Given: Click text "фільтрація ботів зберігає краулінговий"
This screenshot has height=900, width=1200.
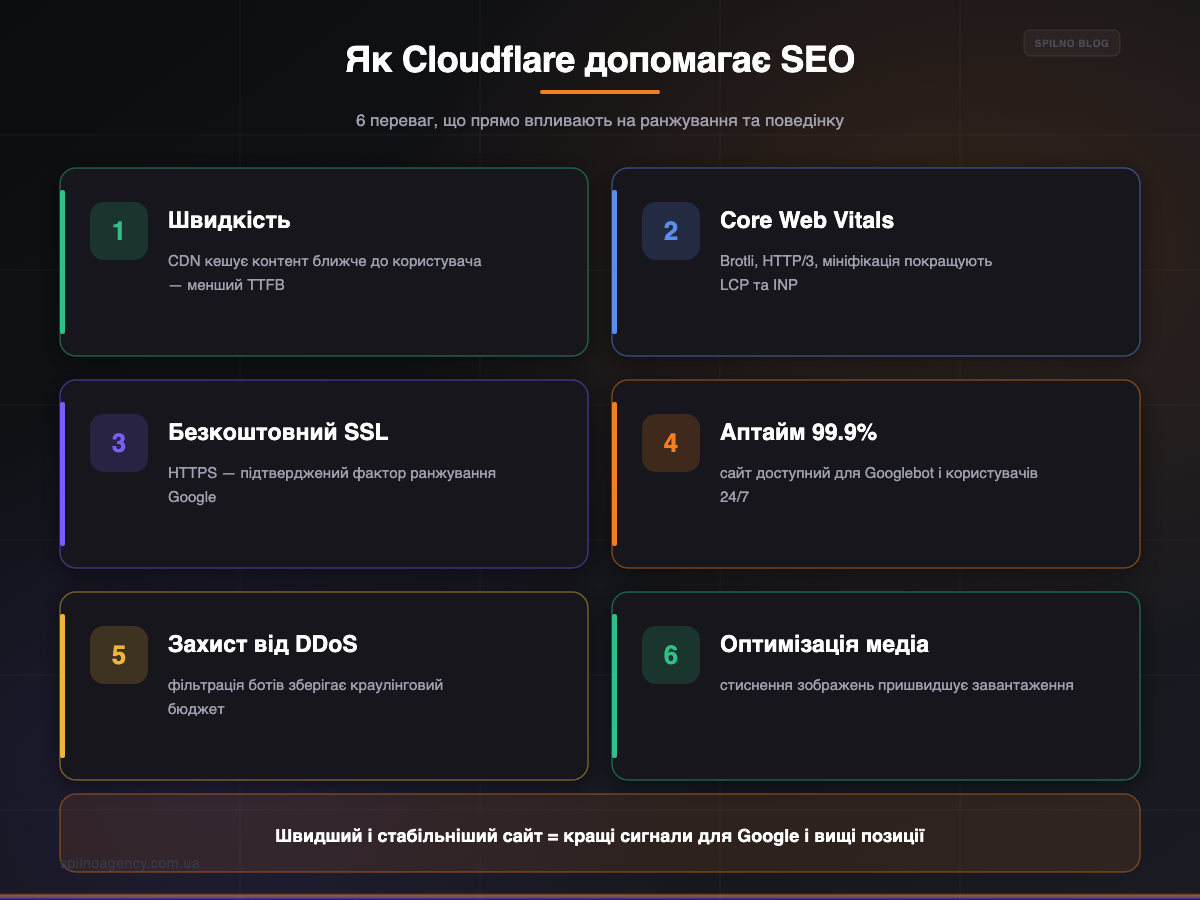Looking at the screenshot, I should point(306,685).
